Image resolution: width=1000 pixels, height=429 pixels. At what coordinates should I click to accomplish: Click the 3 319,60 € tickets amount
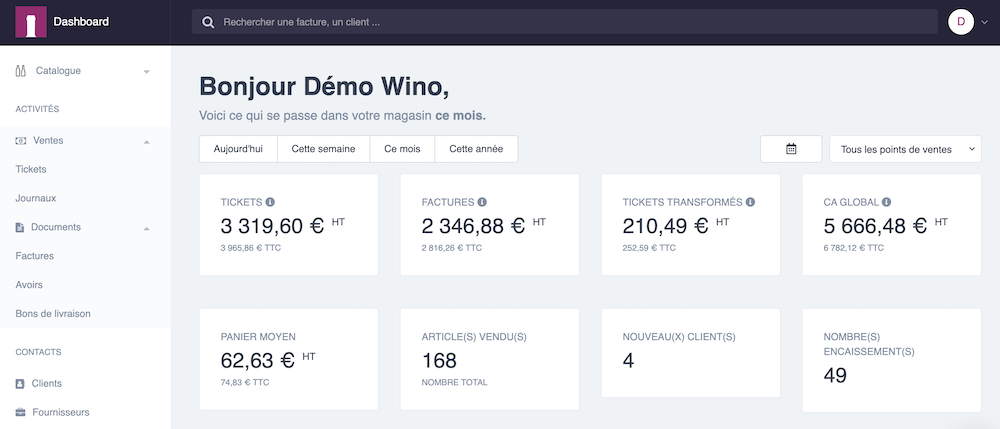click(x=272, y=226)
